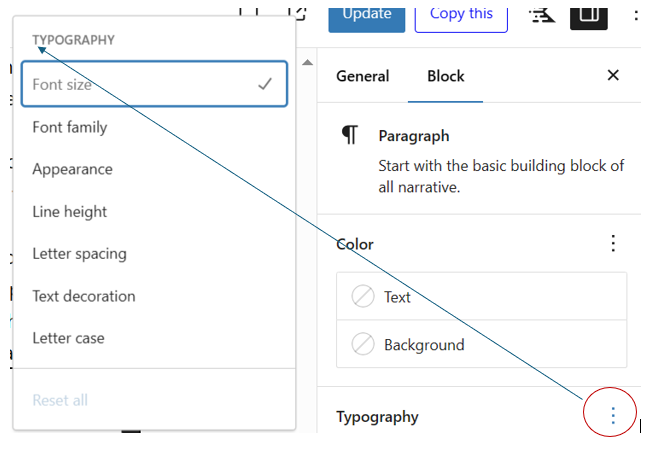Open Typography options three-dot menu
658x454 pixels.
coord(613,415)
